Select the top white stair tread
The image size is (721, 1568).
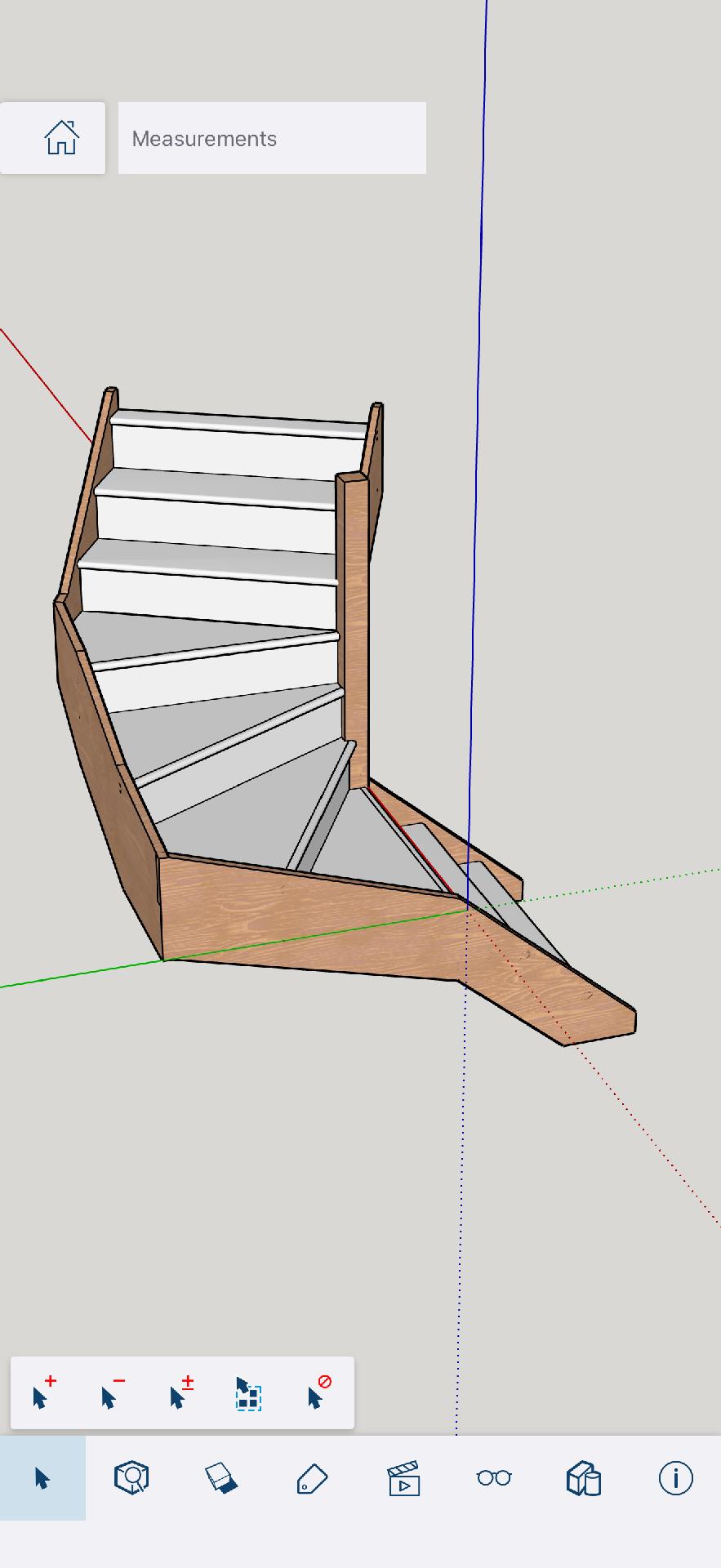237,425
